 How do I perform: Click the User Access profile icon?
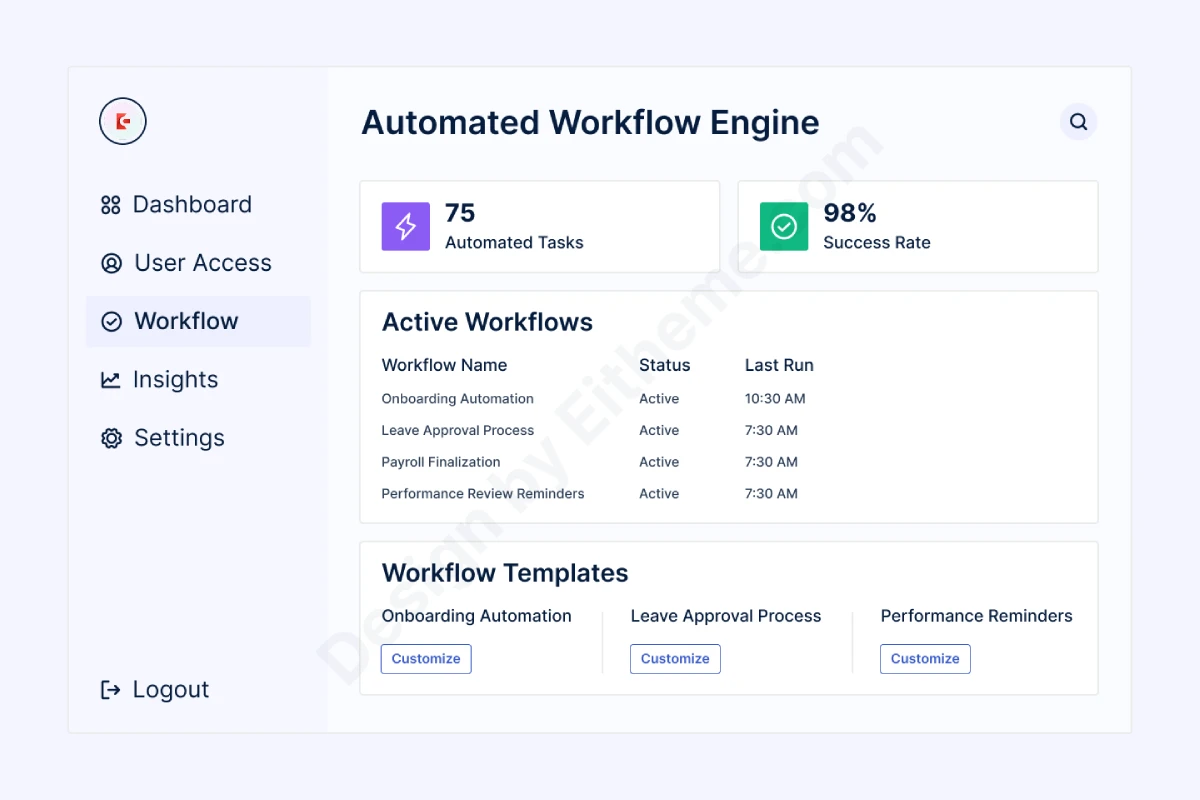tap(111, 263)
